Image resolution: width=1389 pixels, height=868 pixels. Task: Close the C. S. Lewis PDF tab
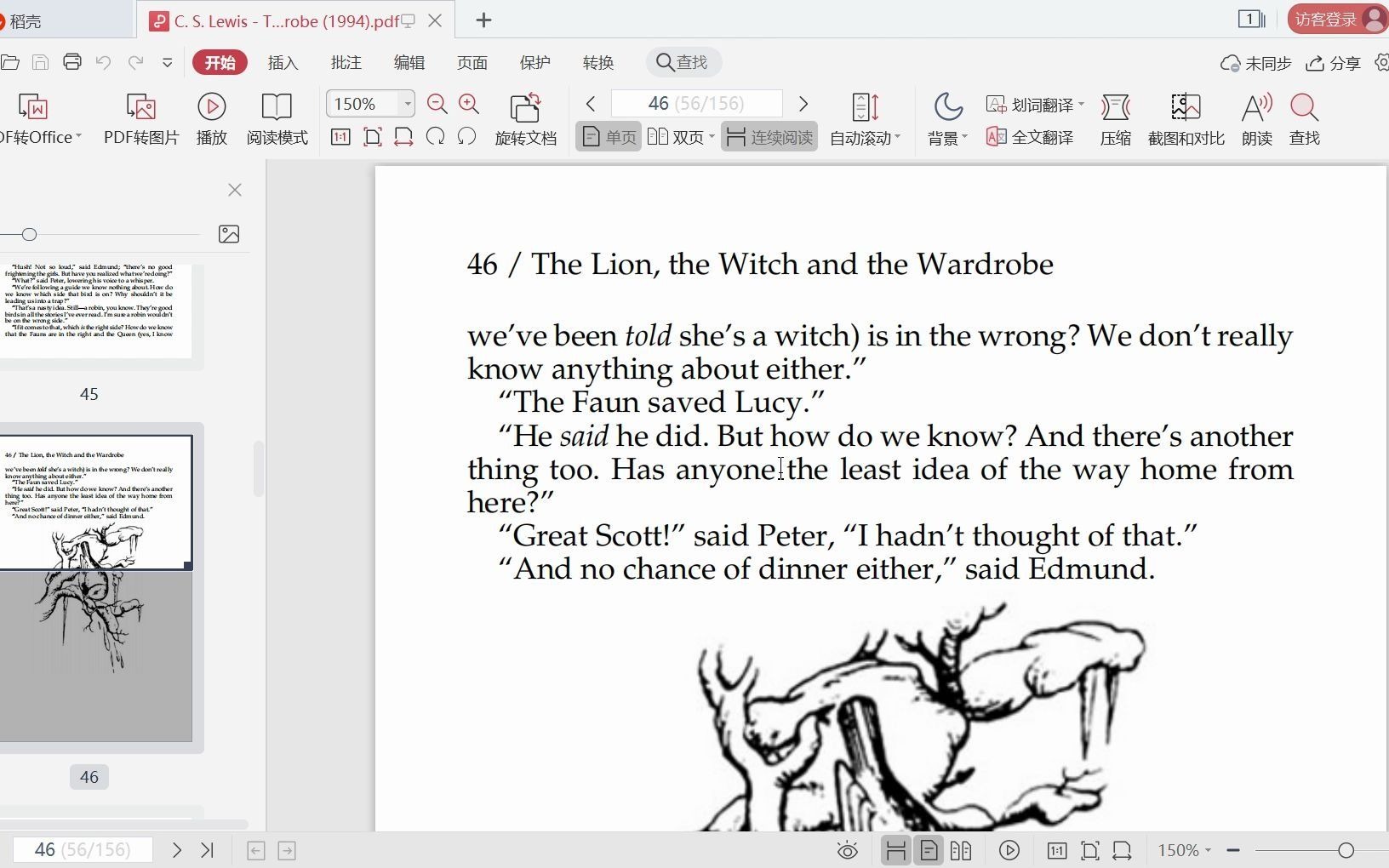pyautogui.click(x=435, y=20)
